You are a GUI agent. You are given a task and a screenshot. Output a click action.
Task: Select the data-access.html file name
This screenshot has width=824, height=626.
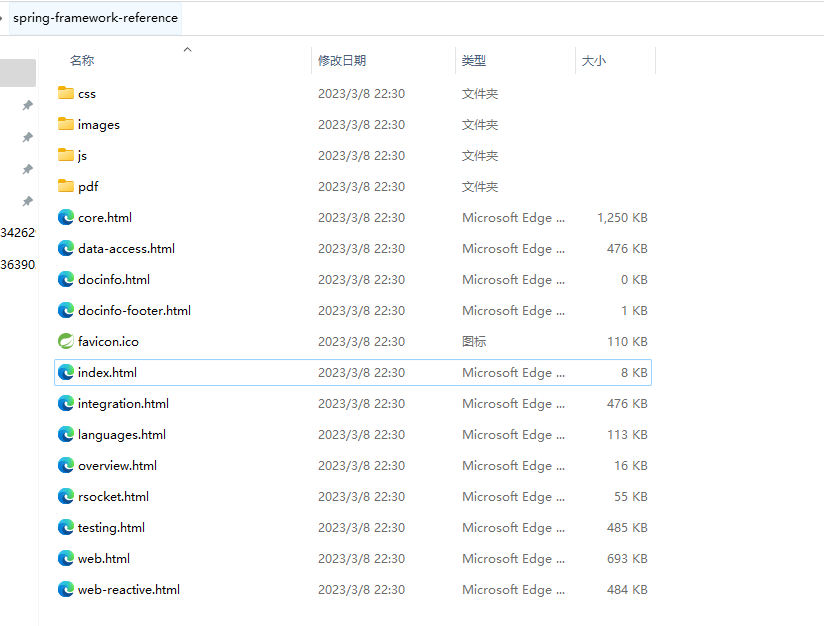(126, 249)
